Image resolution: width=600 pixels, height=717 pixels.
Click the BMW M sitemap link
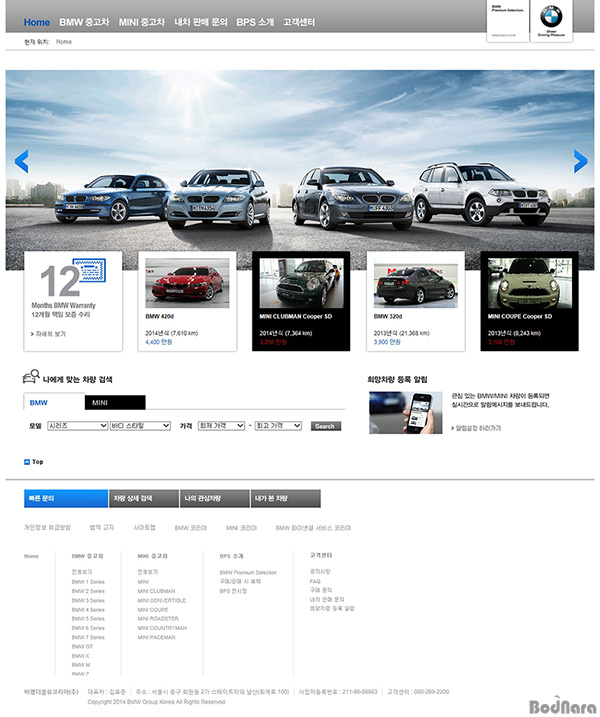click(81, 665)
